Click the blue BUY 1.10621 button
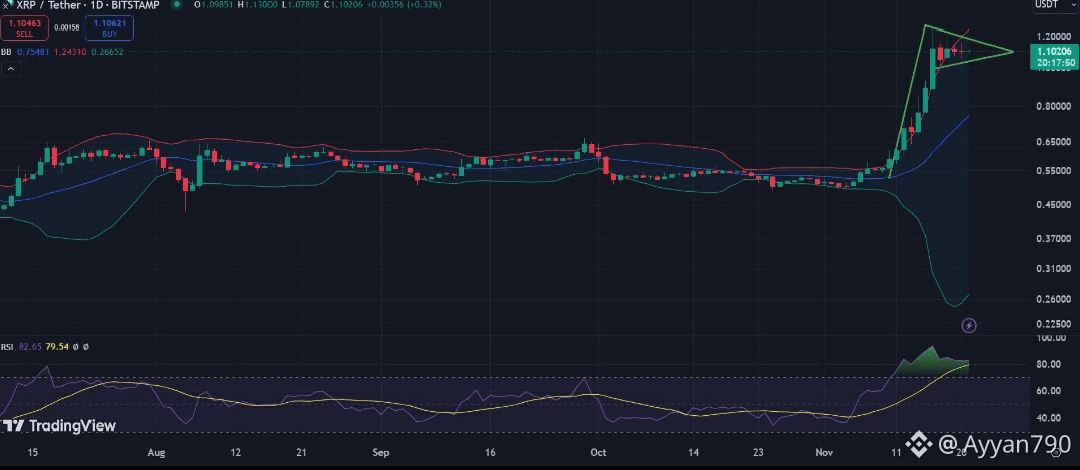Viewport: 1080px width, 470px height. [x=110, y=28]
